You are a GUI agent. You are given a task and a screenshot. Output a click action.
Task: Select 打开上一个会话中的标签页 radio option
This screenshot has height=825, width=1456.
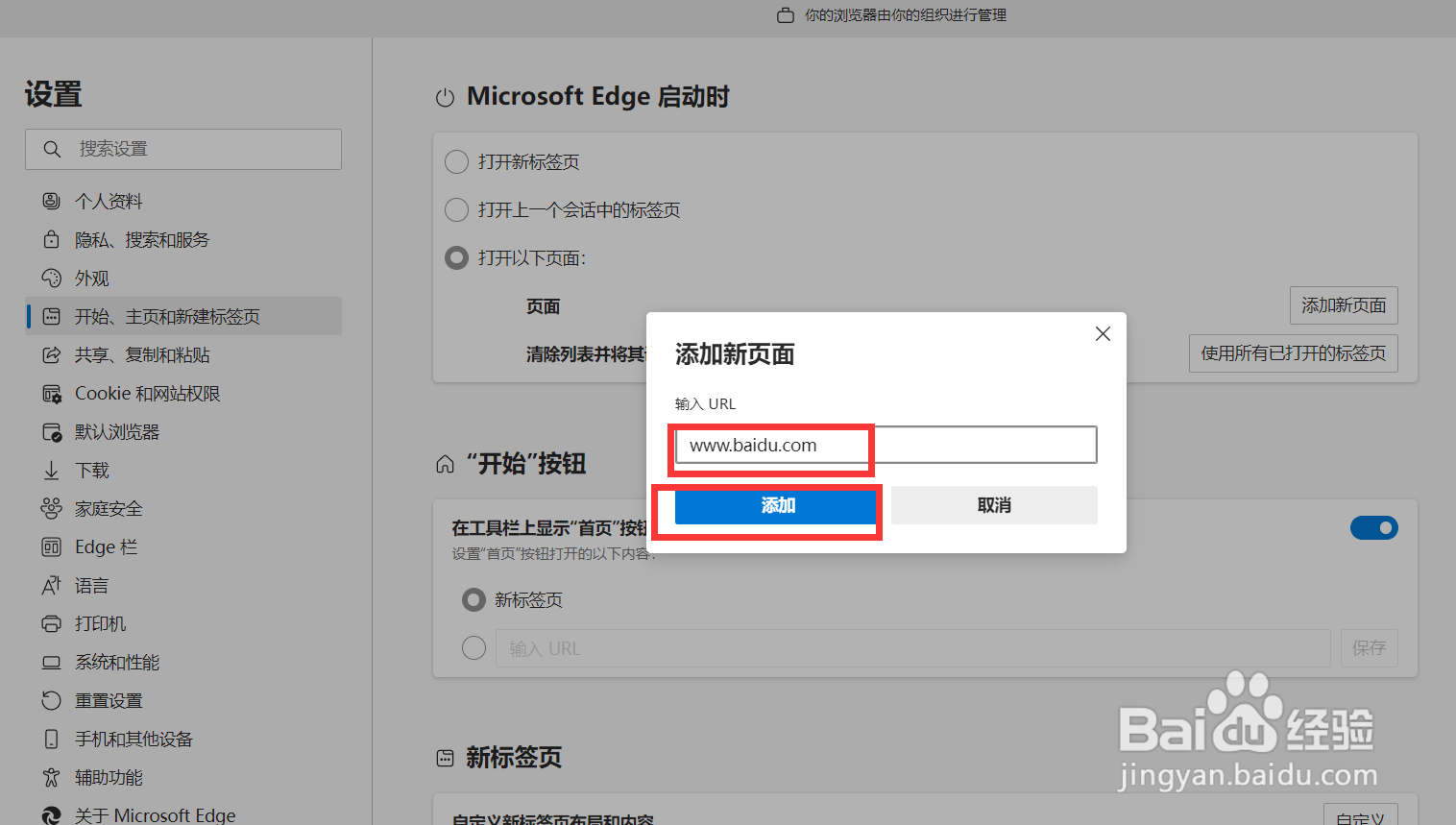click(x=457, y=209)
